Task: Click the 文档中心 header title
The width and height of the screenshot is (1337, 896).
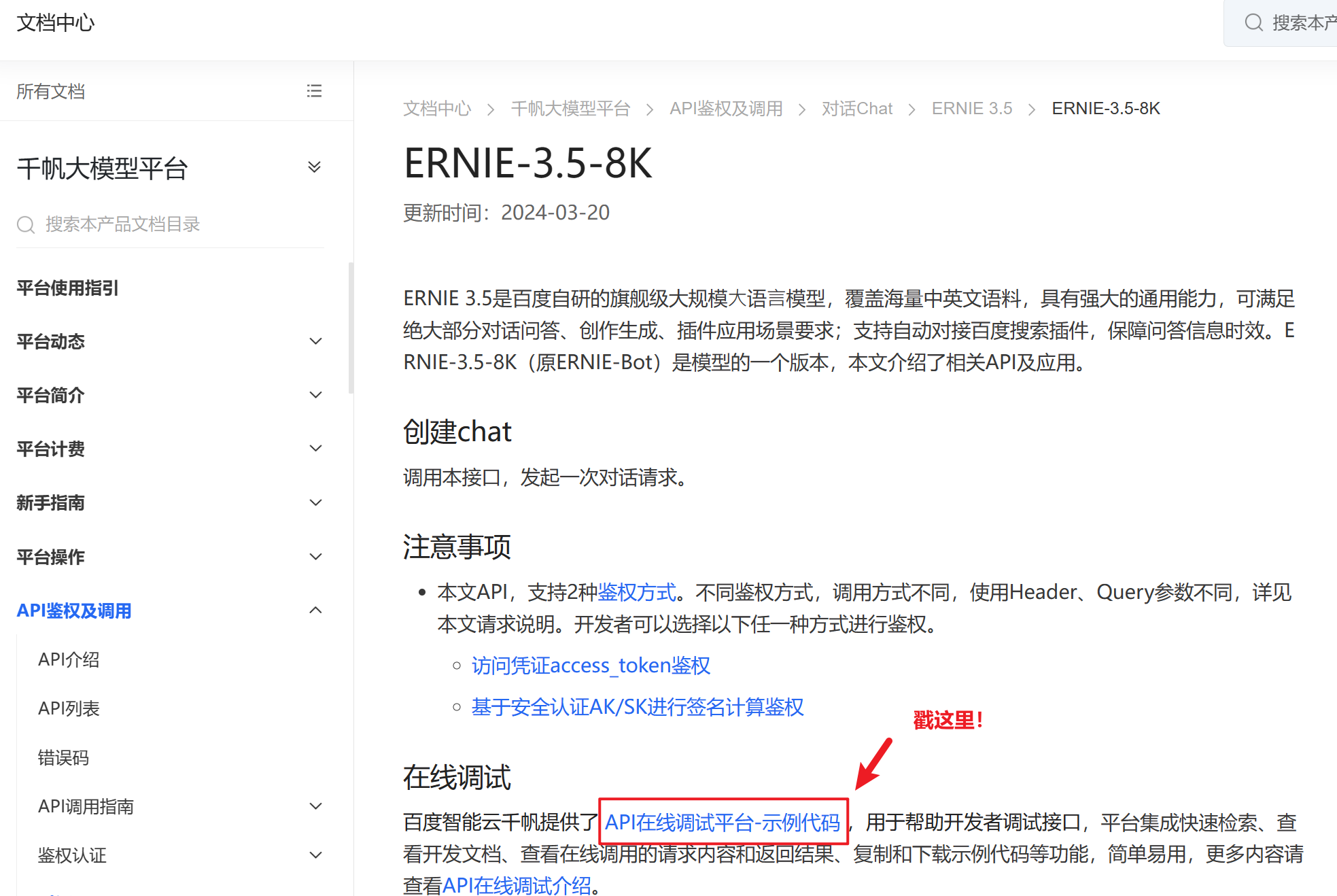Action: coord(56,23)
